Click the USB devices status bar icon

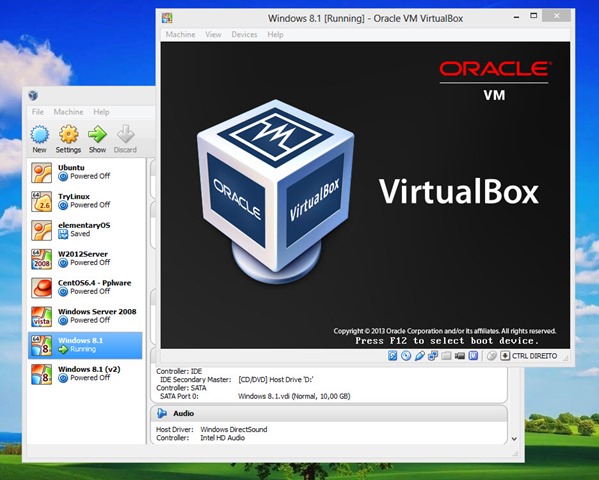click(419, 356)
